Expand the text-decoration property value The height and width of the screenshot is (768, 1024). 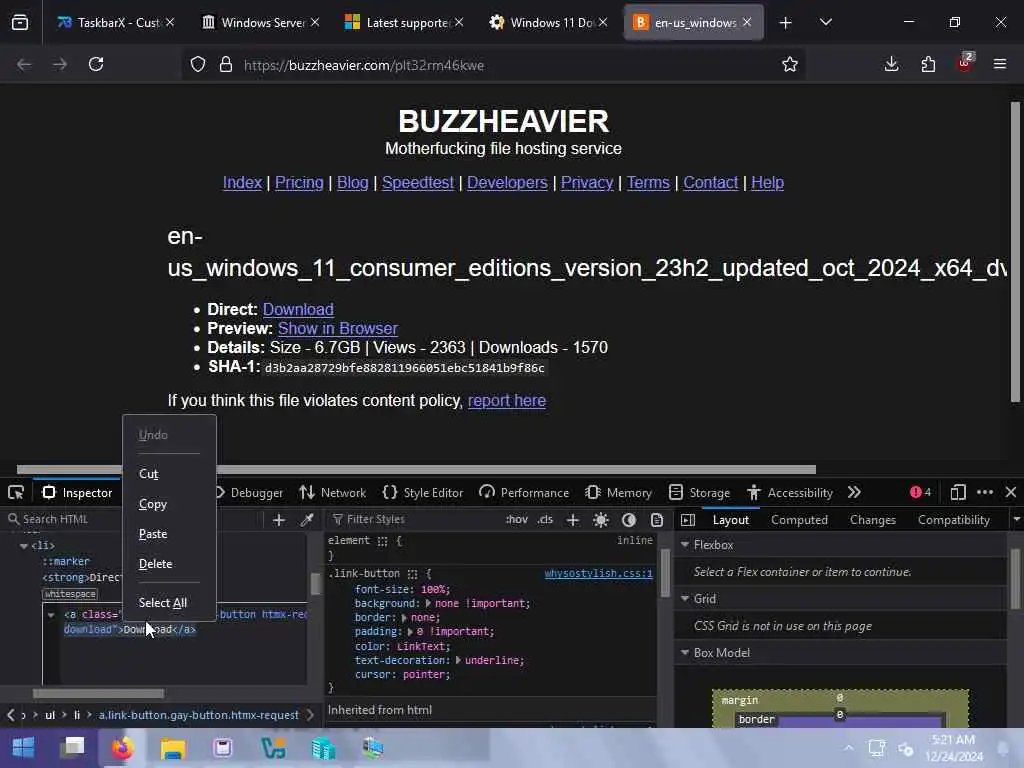coord(458,660)
